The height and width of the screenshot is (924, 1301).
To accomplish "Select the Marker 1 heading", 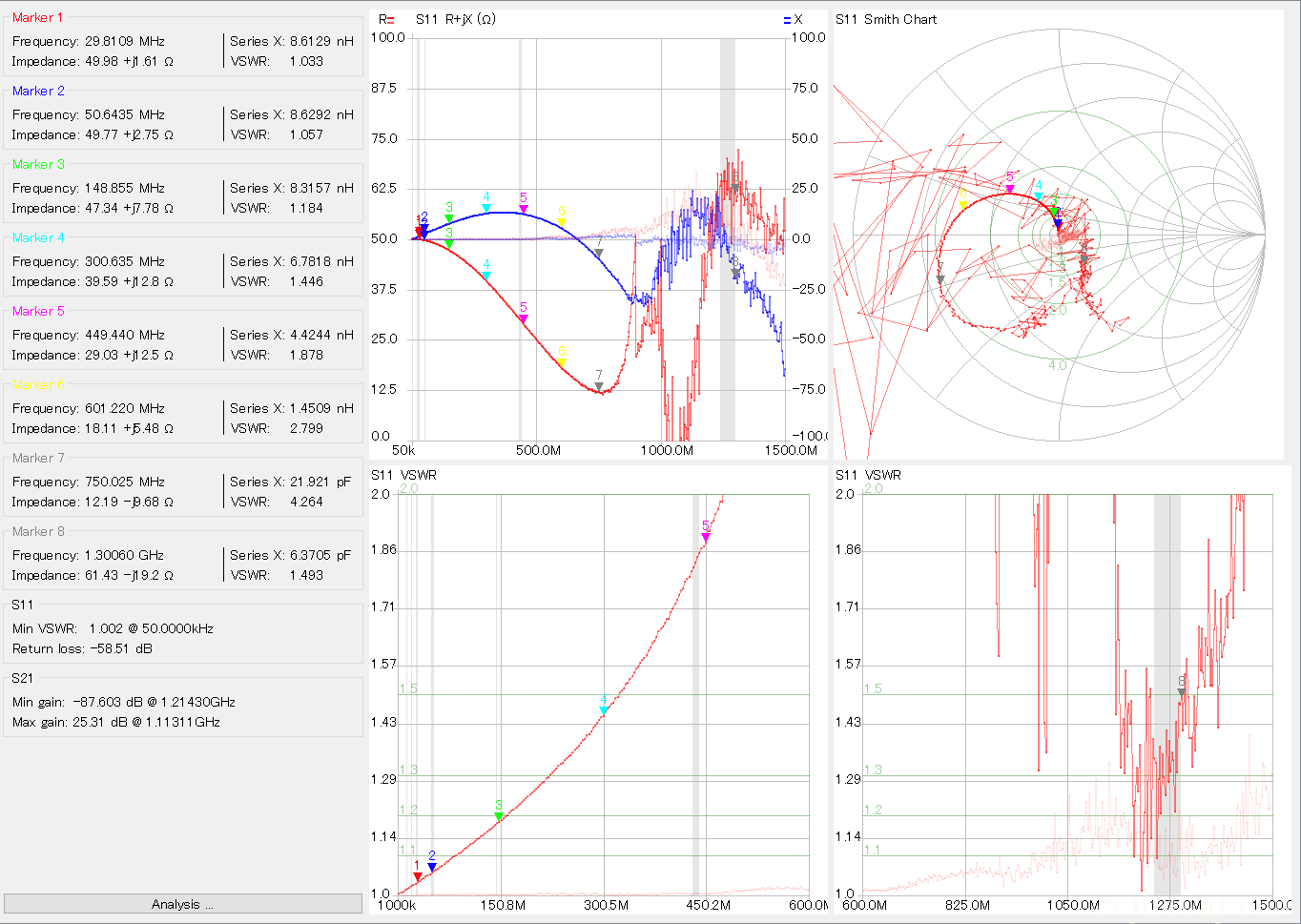I will coord(37,17).
